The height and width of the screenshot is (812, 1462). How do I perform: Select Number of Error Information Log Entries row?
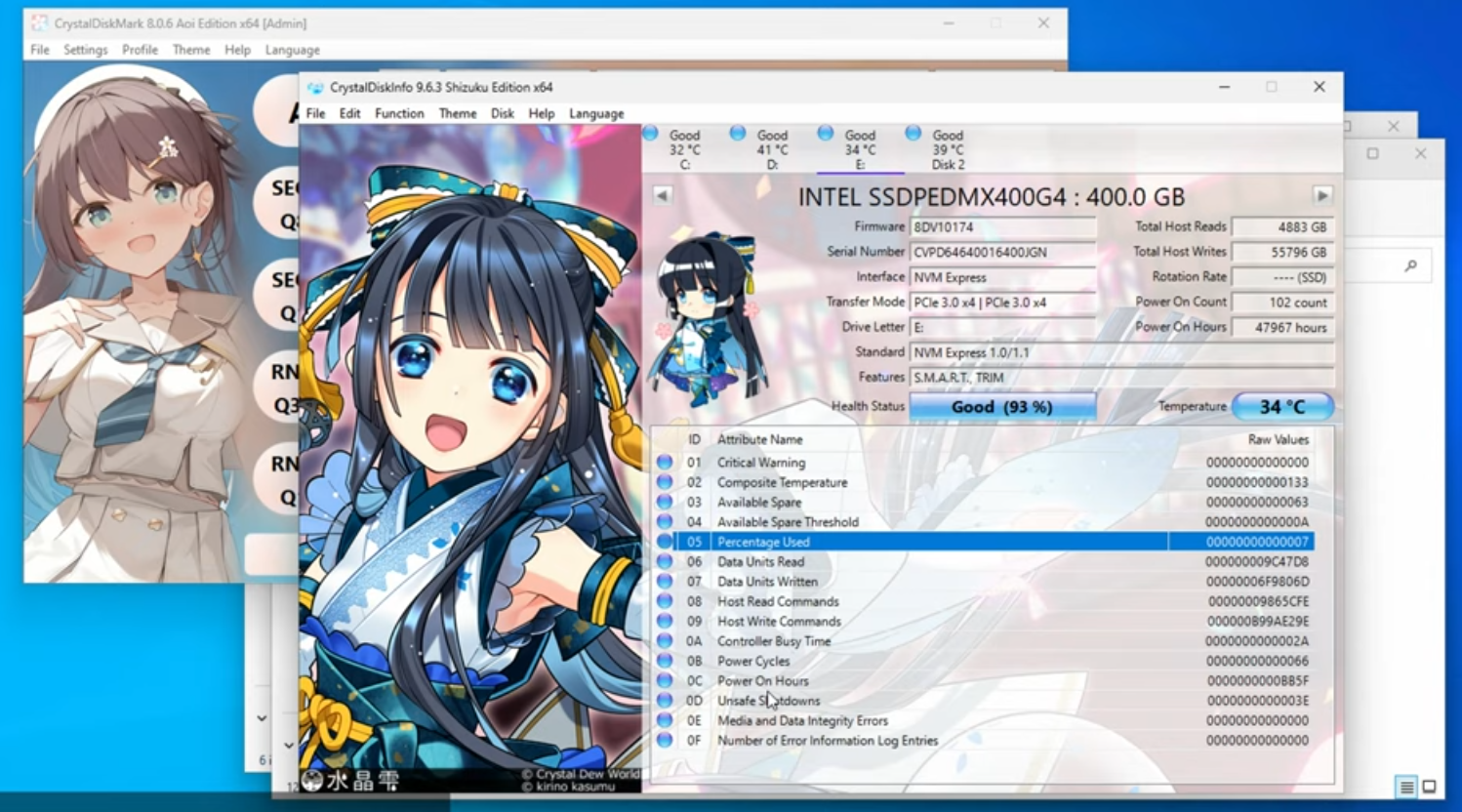click(983, 741)
